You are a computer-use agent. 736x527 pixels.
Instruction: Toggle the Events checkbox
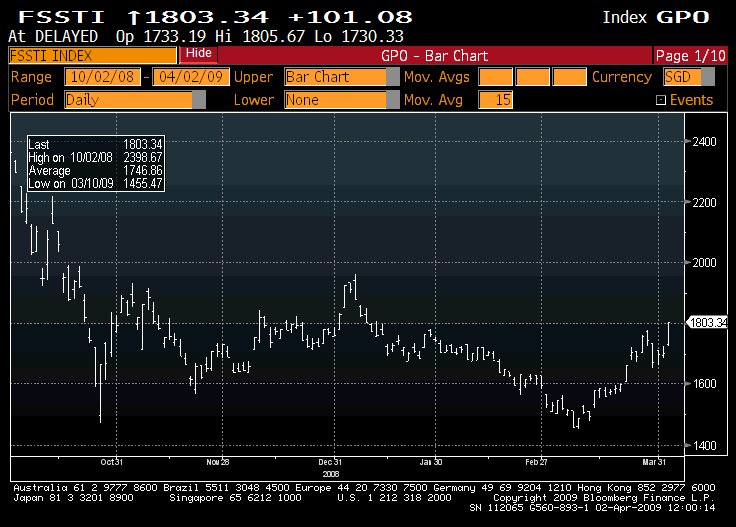pyautogui.click(x=660, y=100)
